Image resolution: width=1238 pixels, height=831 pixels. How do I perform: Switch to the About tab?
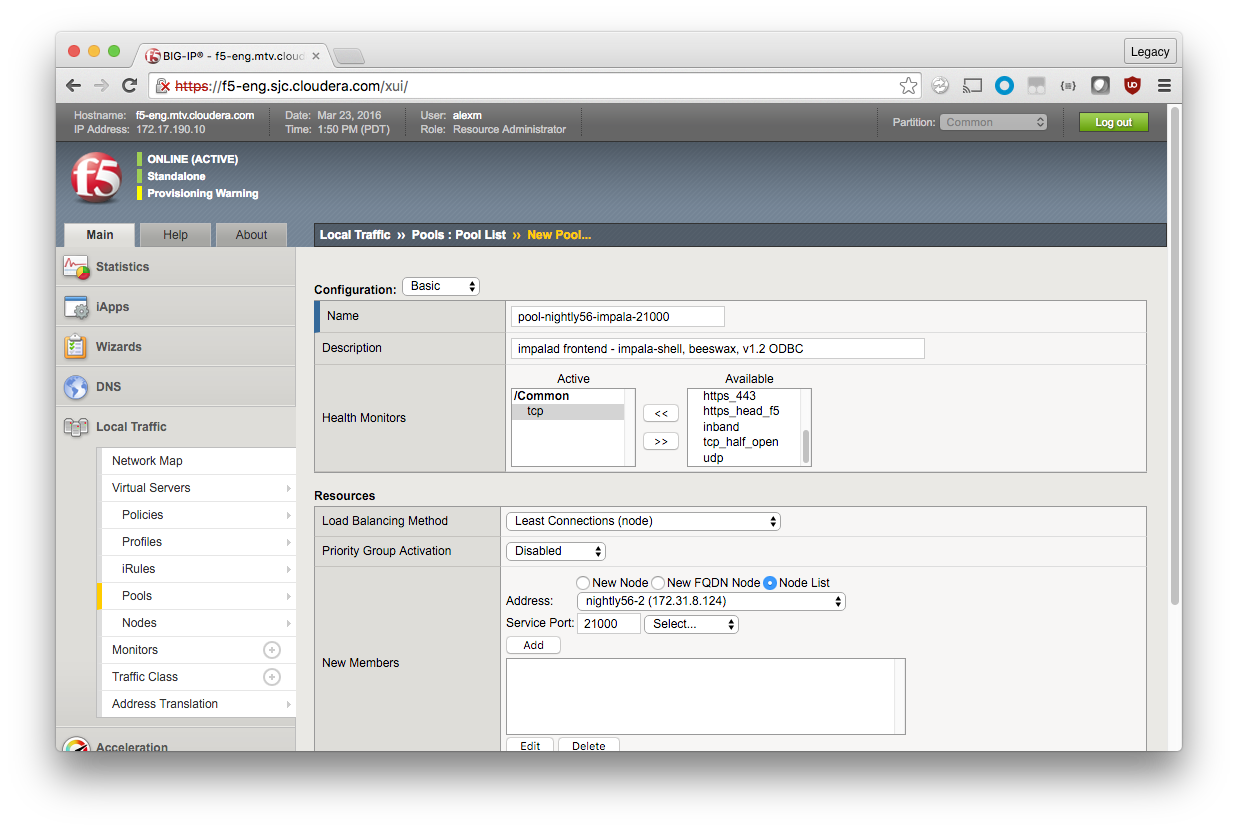[x=251, y=235]
